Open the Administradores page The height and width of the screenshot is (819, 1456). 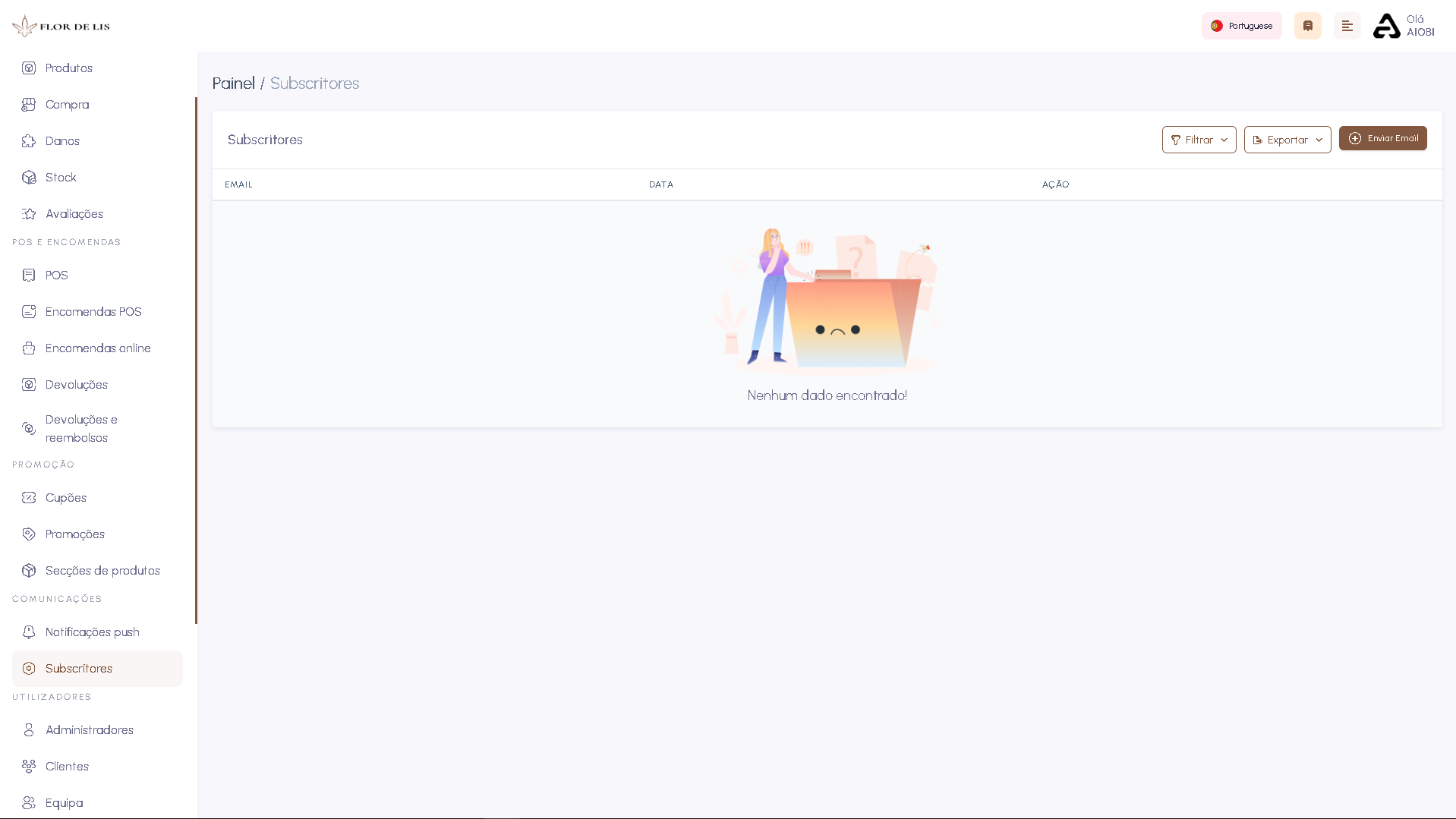[88, 729]
